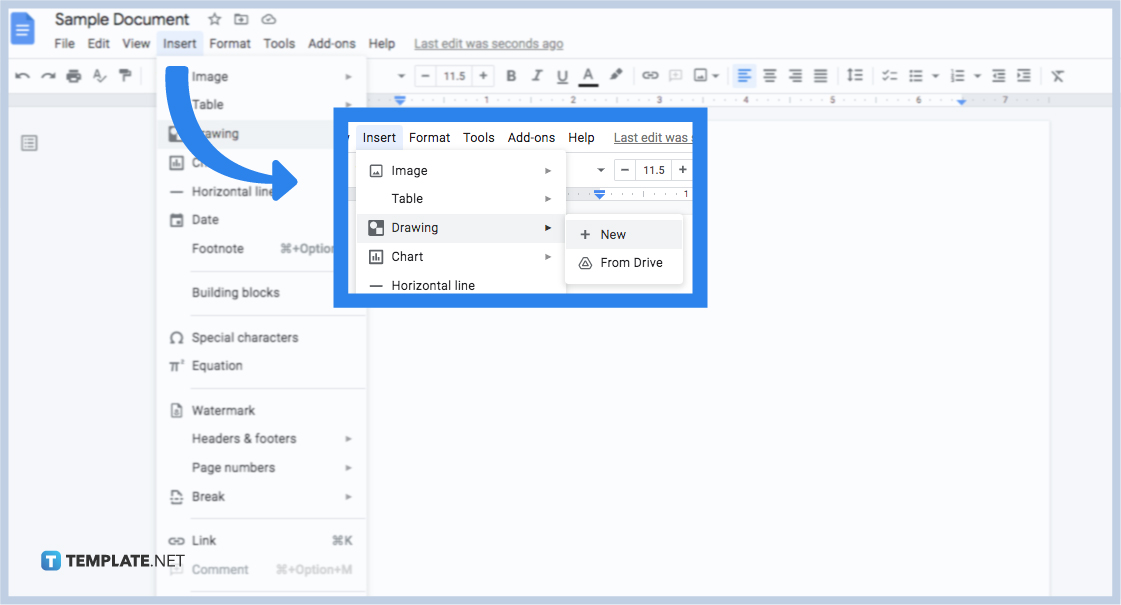Select the Paint format tool
Screen dimensions: 1121x605
[124, 75]
